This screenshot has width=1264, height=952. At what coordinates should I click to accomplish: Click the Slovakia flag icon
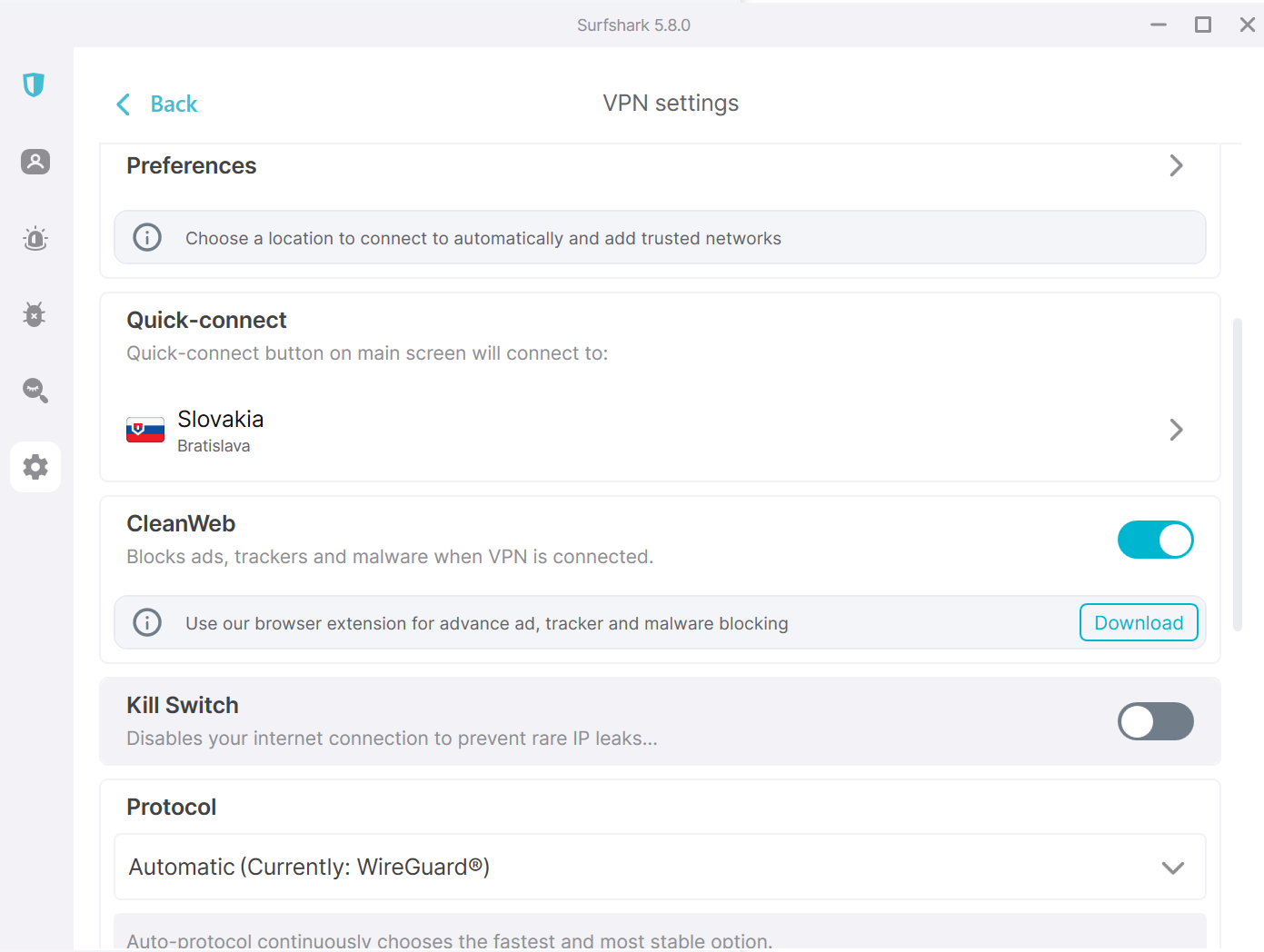[x=145, y=430]
